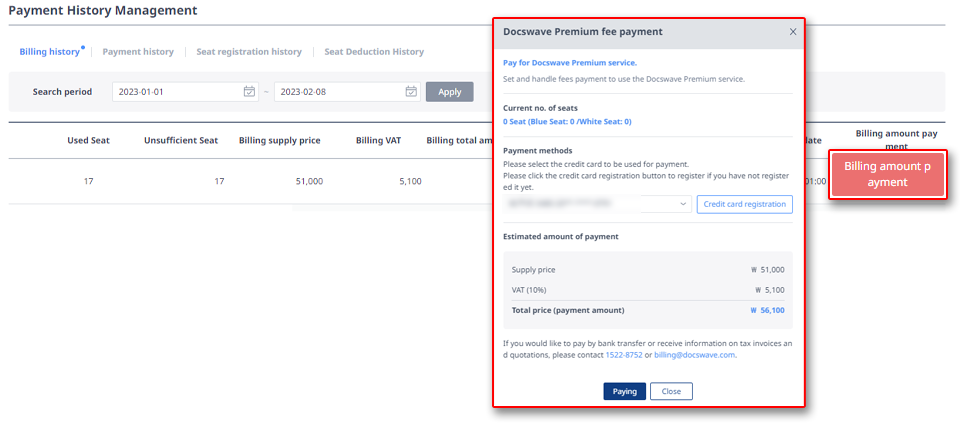Click the seat count summary link
960x427 pixels.
(x=567, y=122)
